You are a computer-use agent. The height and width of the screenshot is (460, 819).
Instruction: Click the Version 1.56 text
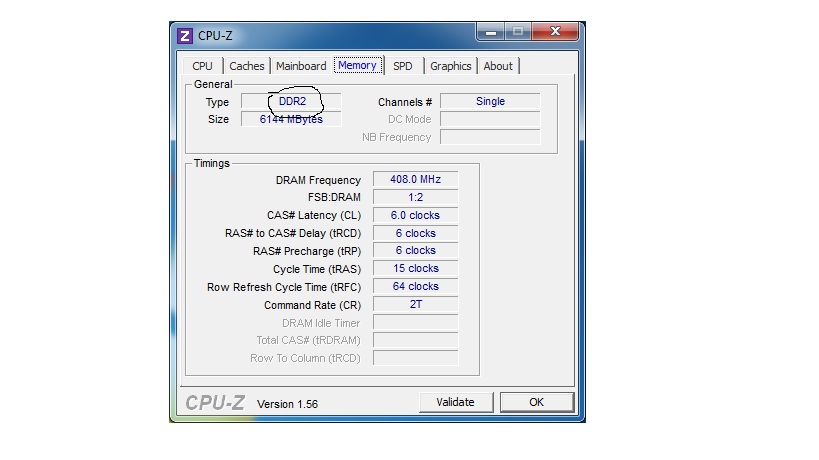pyautogui.click(x=287, y=404)
